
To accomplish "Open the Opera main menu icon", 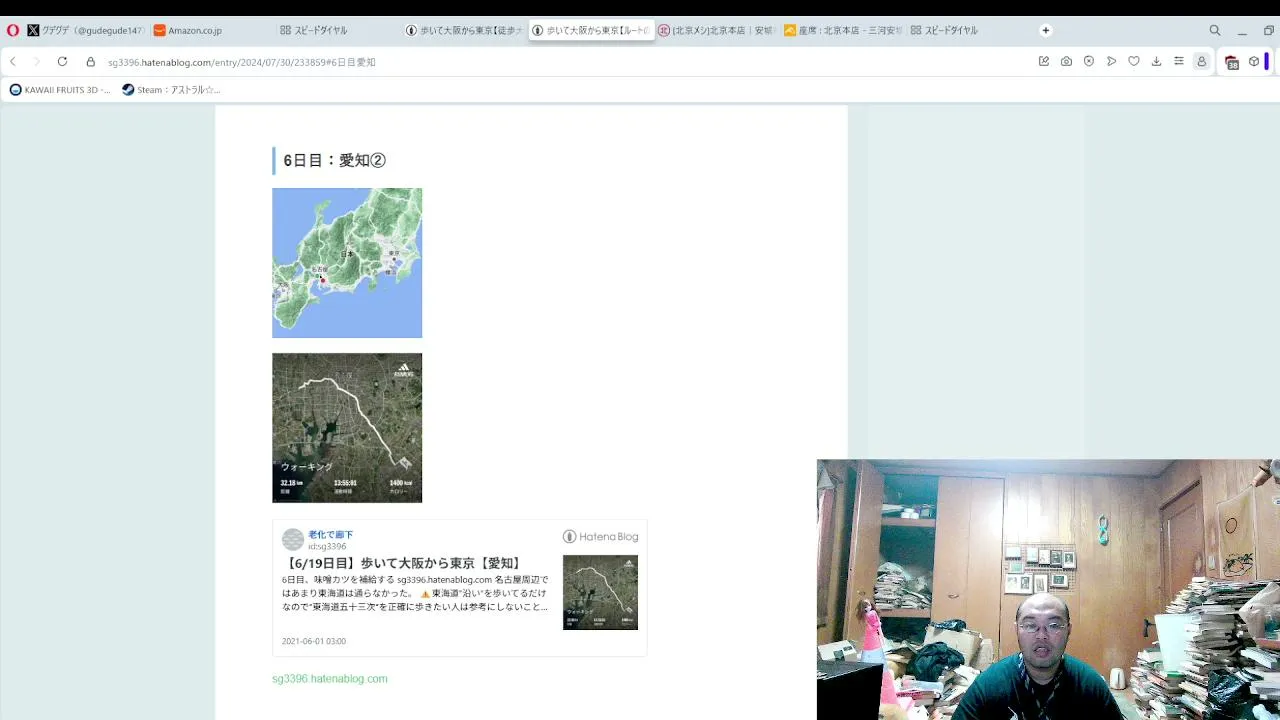I will (x=12, y=30).
